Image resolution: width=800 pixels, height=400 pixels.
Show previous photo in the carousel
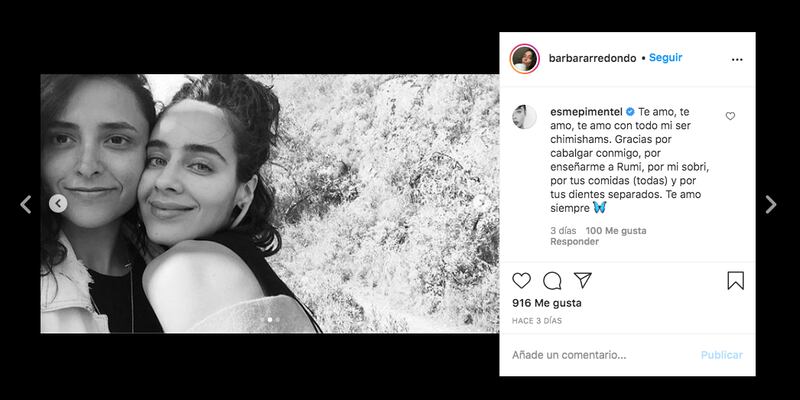tap(58, 204)
